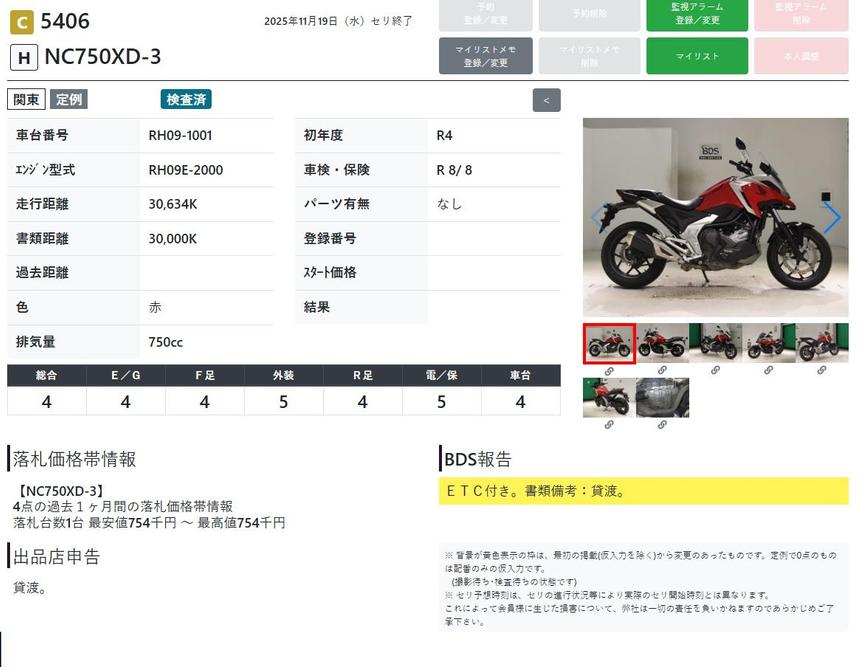Click link icon under third thumbnail
Viewport: 860px width, 667px height.
pos(715,371)
